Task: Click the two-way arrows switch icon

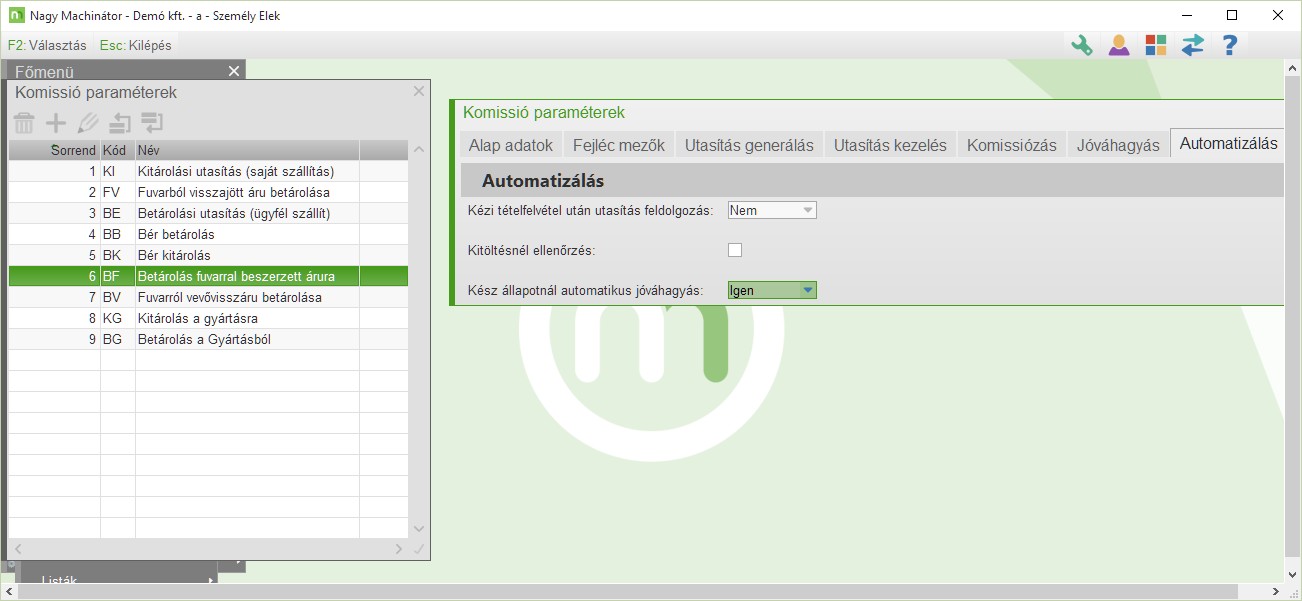Action: click(1193, 45)
